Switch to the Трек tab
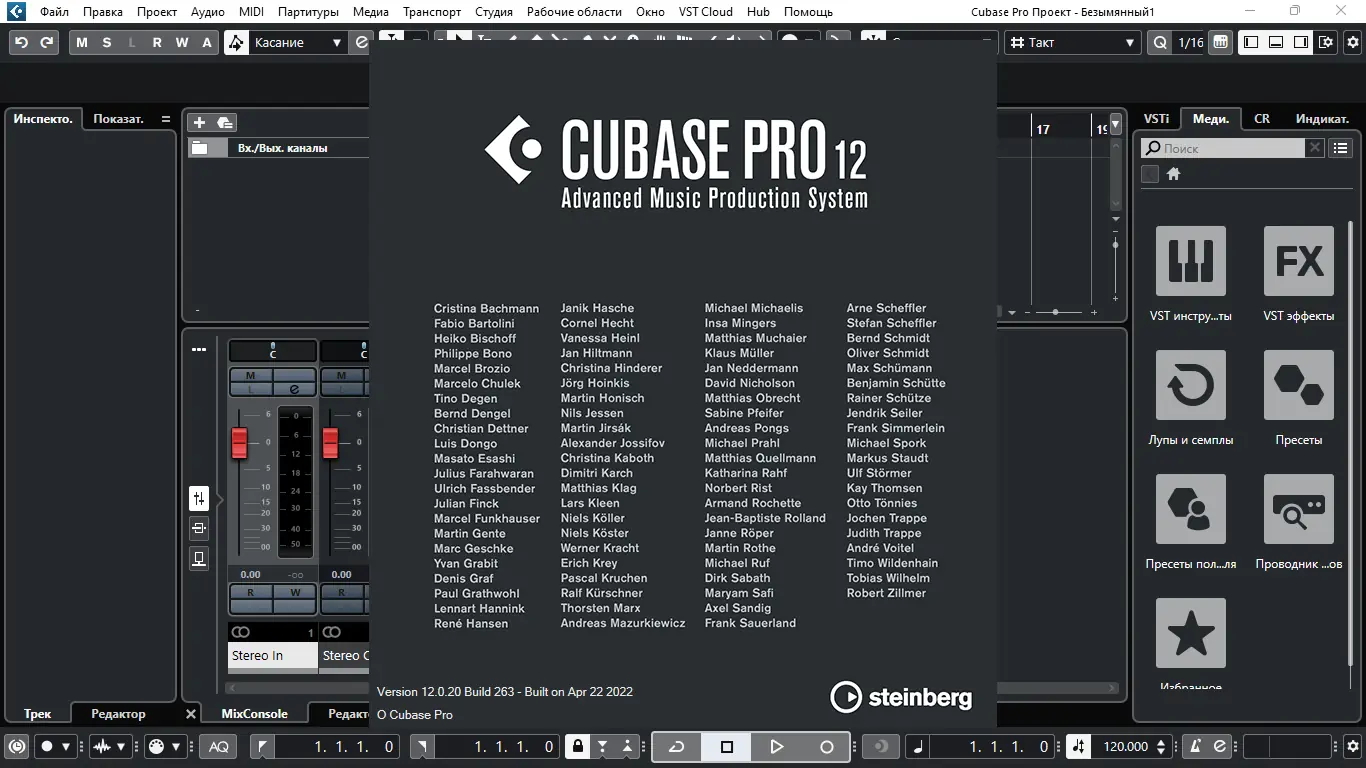This screenshot has height=768, width=1366. (38, 714)
